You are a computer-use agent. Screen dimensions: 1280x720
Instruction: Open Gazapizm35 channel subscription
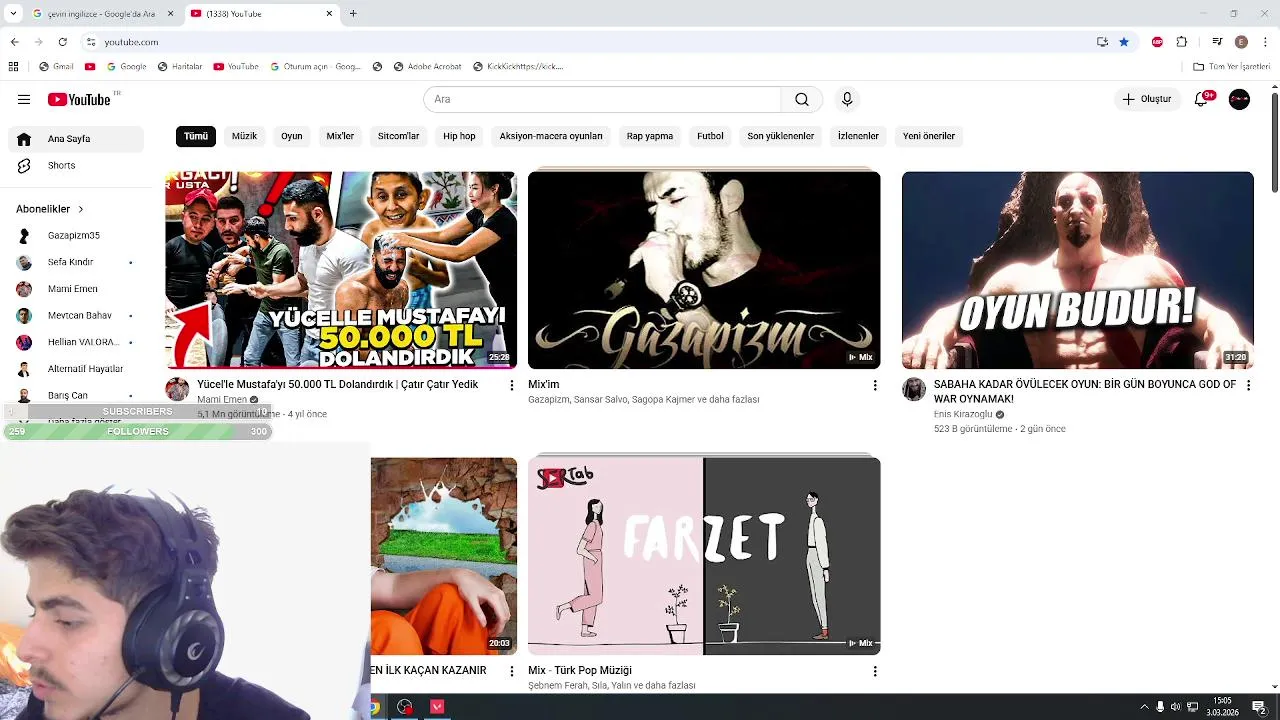point(76,235)
